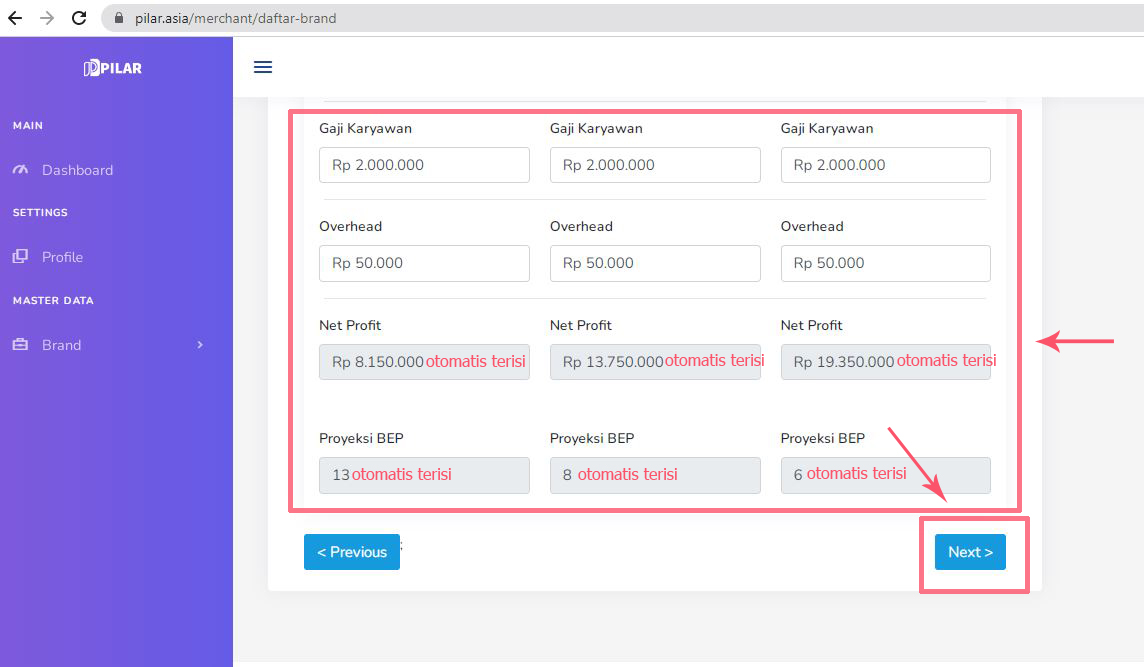This screenshot has width=1144, height=667.
Task: Go back with the Previous button
Action: pyautogui.click(x=352, y=552)
